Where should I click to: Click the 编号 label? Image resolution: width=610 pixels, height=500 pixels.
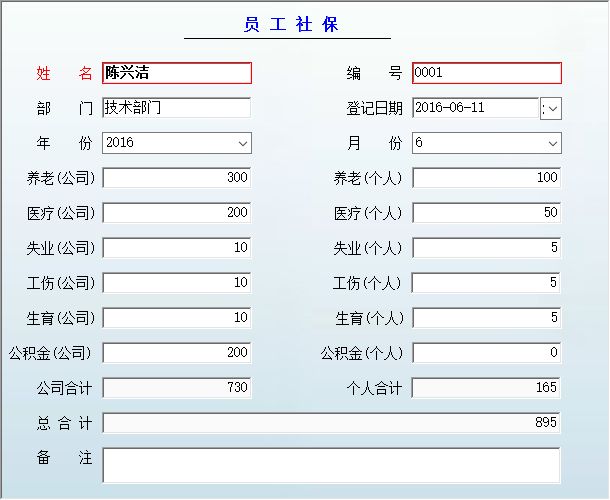coord(374,73)
